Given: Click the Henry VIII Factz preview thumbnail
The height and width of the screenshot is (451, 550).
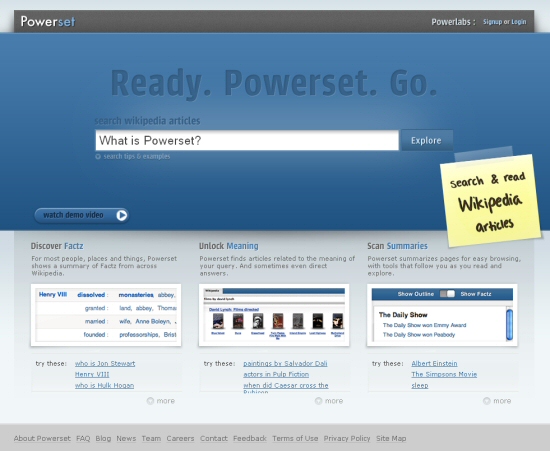Looking at the screenshot, I should [106, 315].
